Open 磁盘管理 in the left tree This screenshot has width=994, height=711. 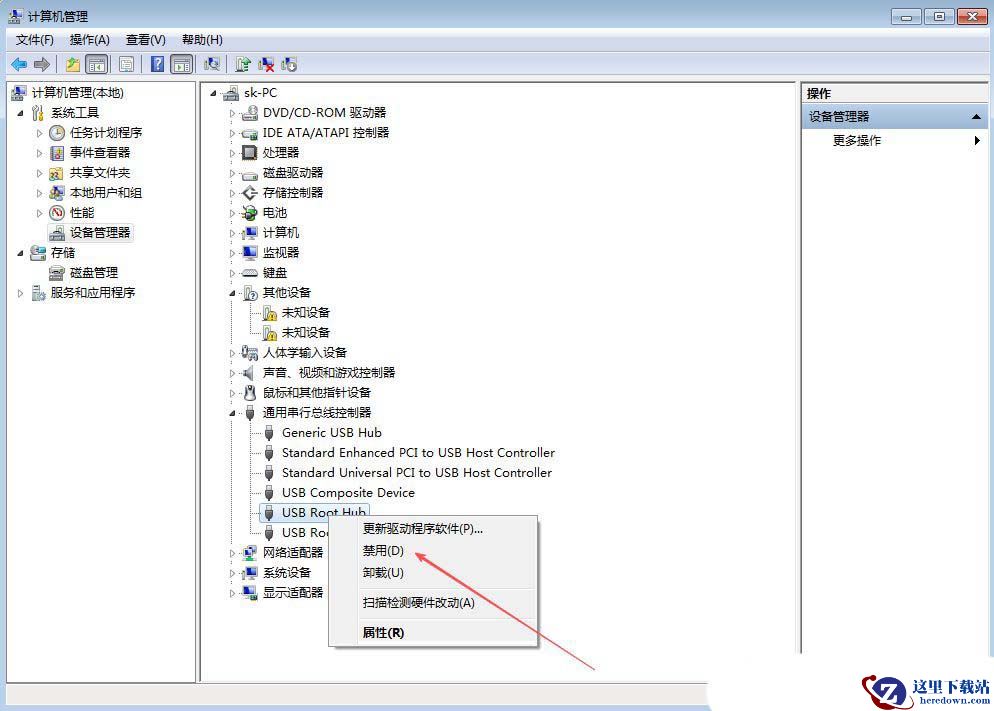pos(93,273)
